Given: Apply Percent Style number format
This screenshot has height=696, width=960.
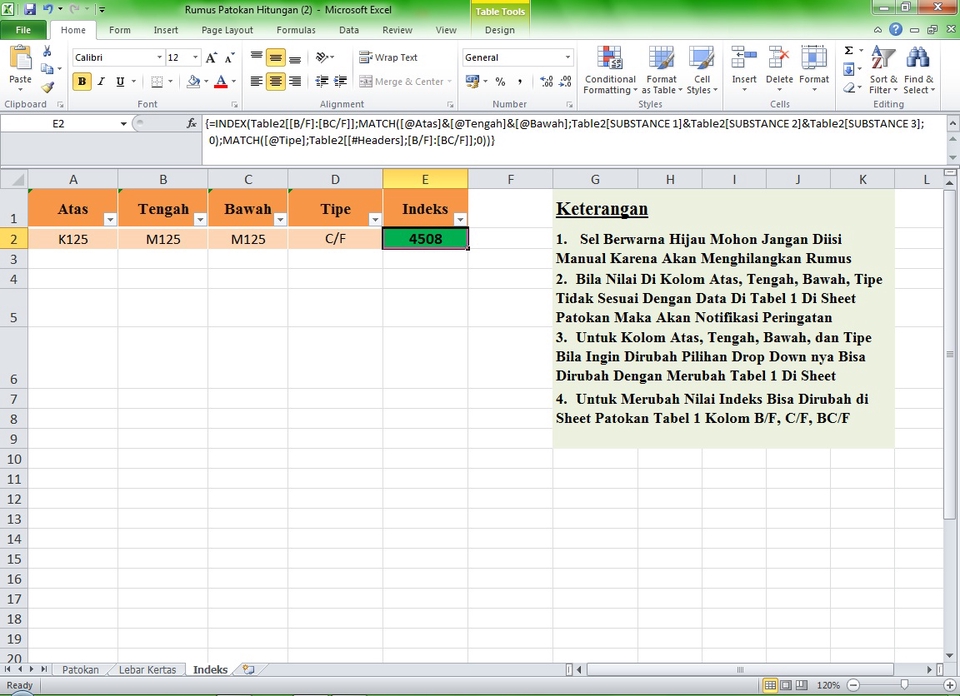Looking at the screenshot, I should 500,81.
